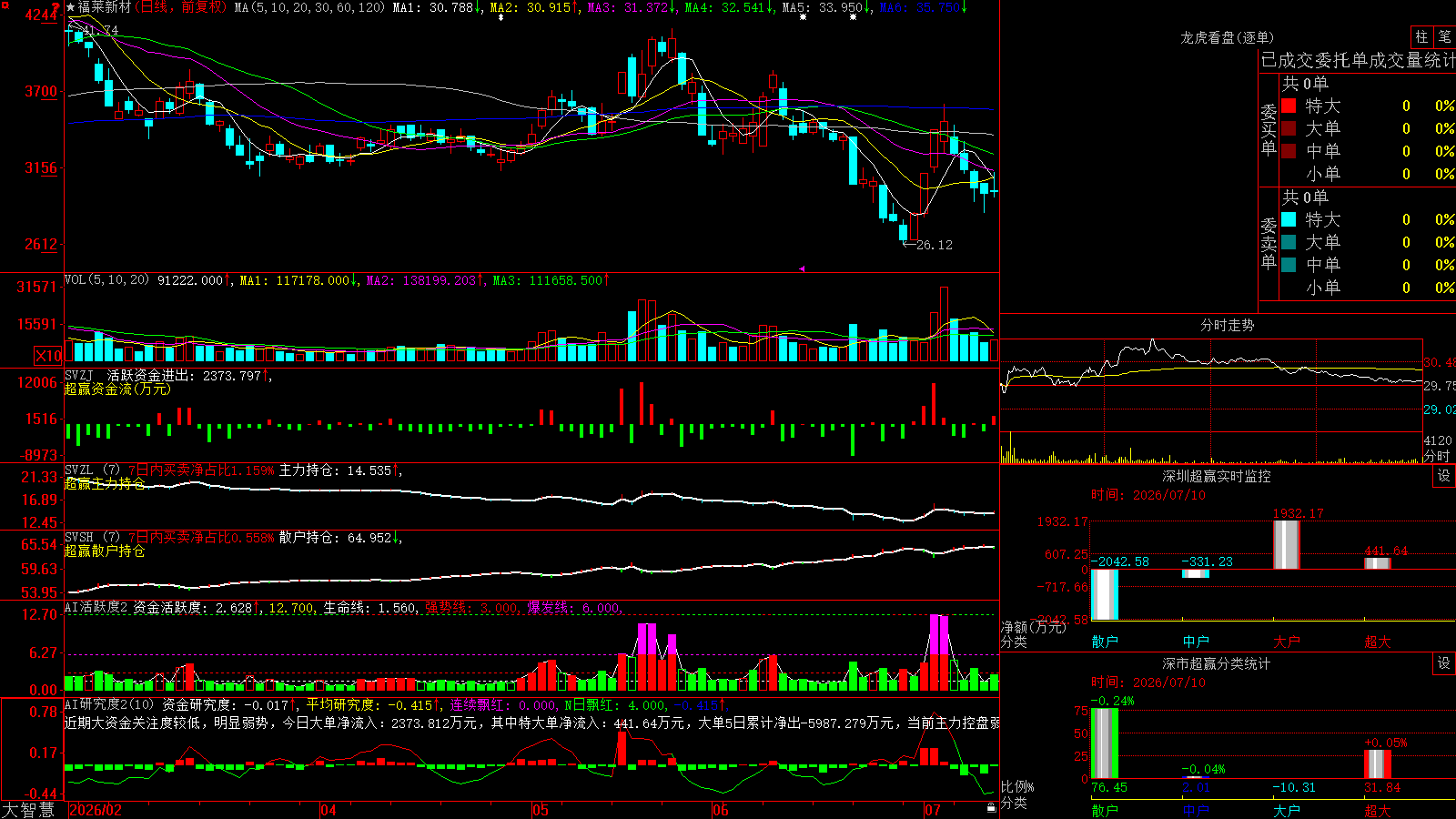The image size is (1456, 819).
Task: Click the 05 month marker on timeline
Action: 541,810
